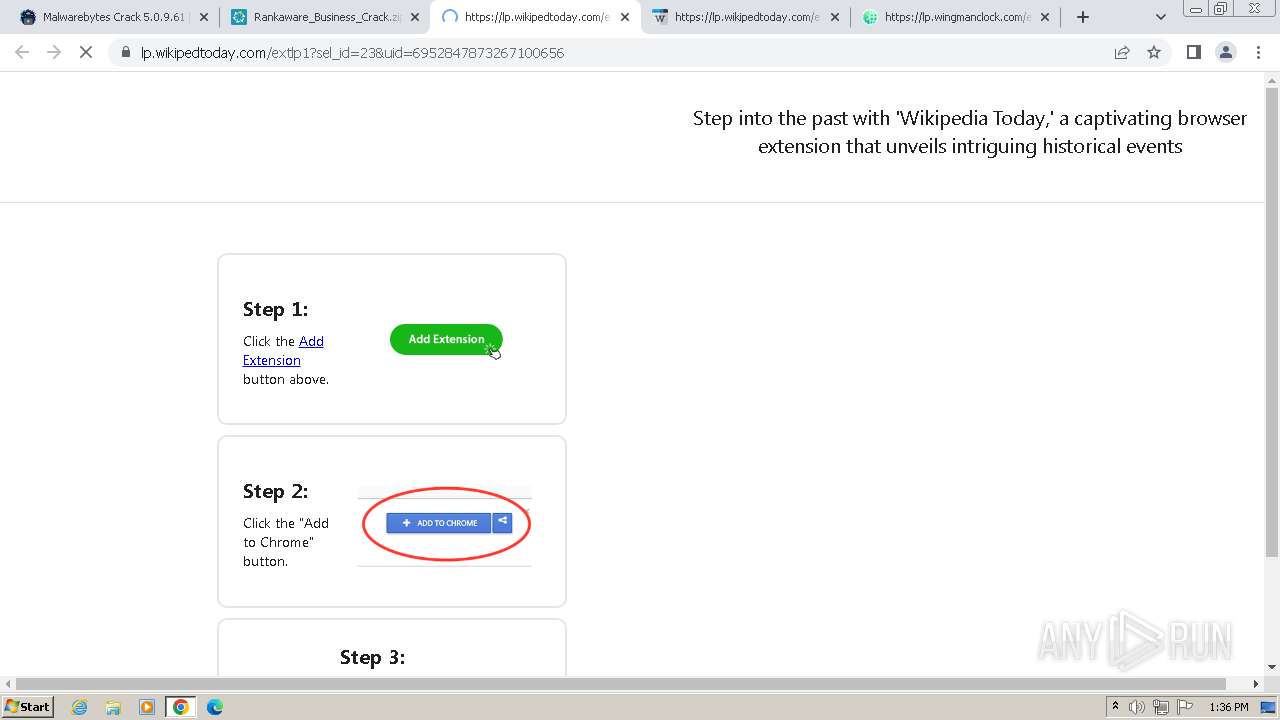This screenshot has width=1280, height=720.
Task: Open the Chrome profile avatar
Action: click(x=1225, y=52)
